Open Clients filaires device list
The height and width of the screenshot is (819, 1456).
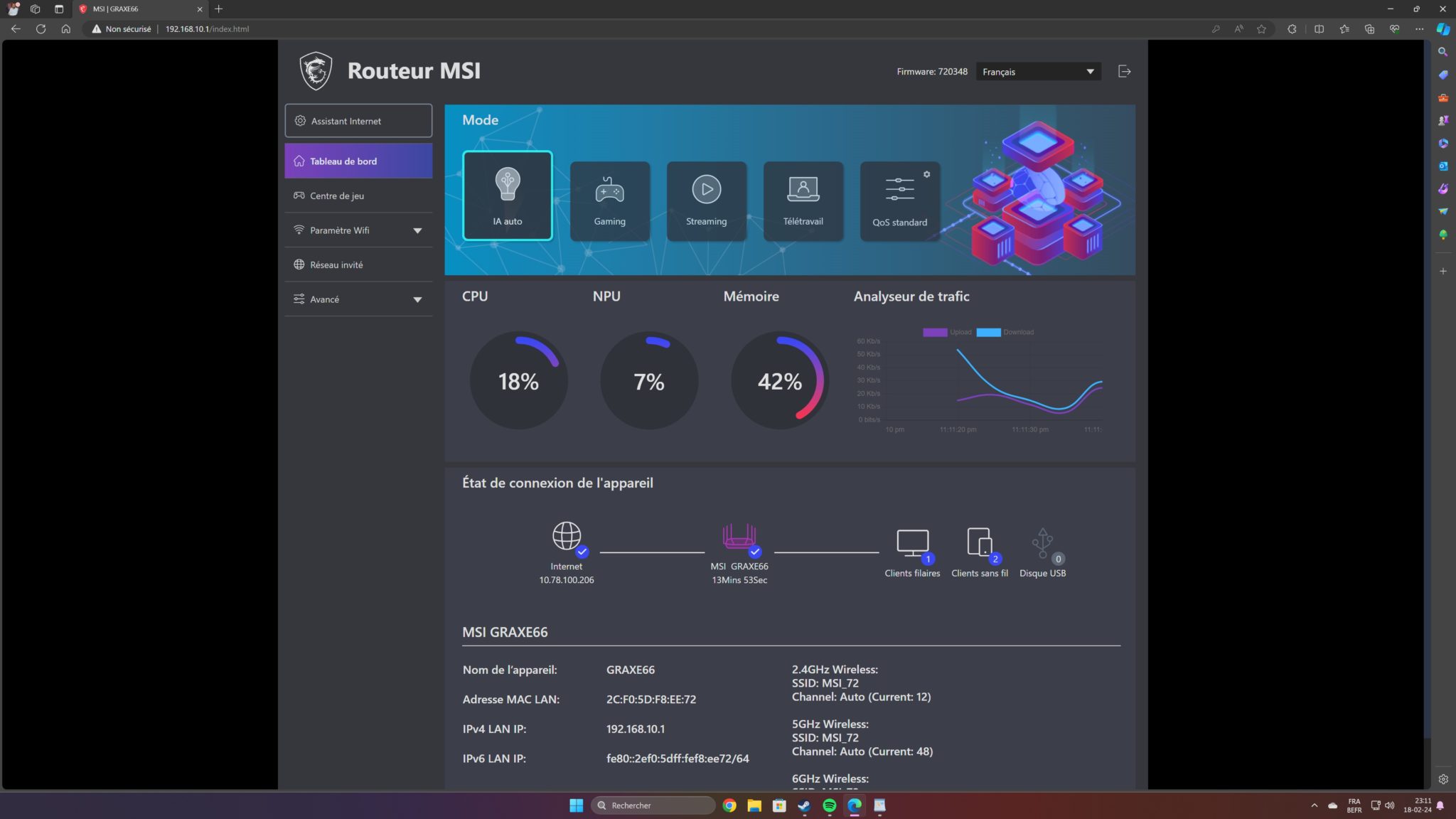point(912,553)
